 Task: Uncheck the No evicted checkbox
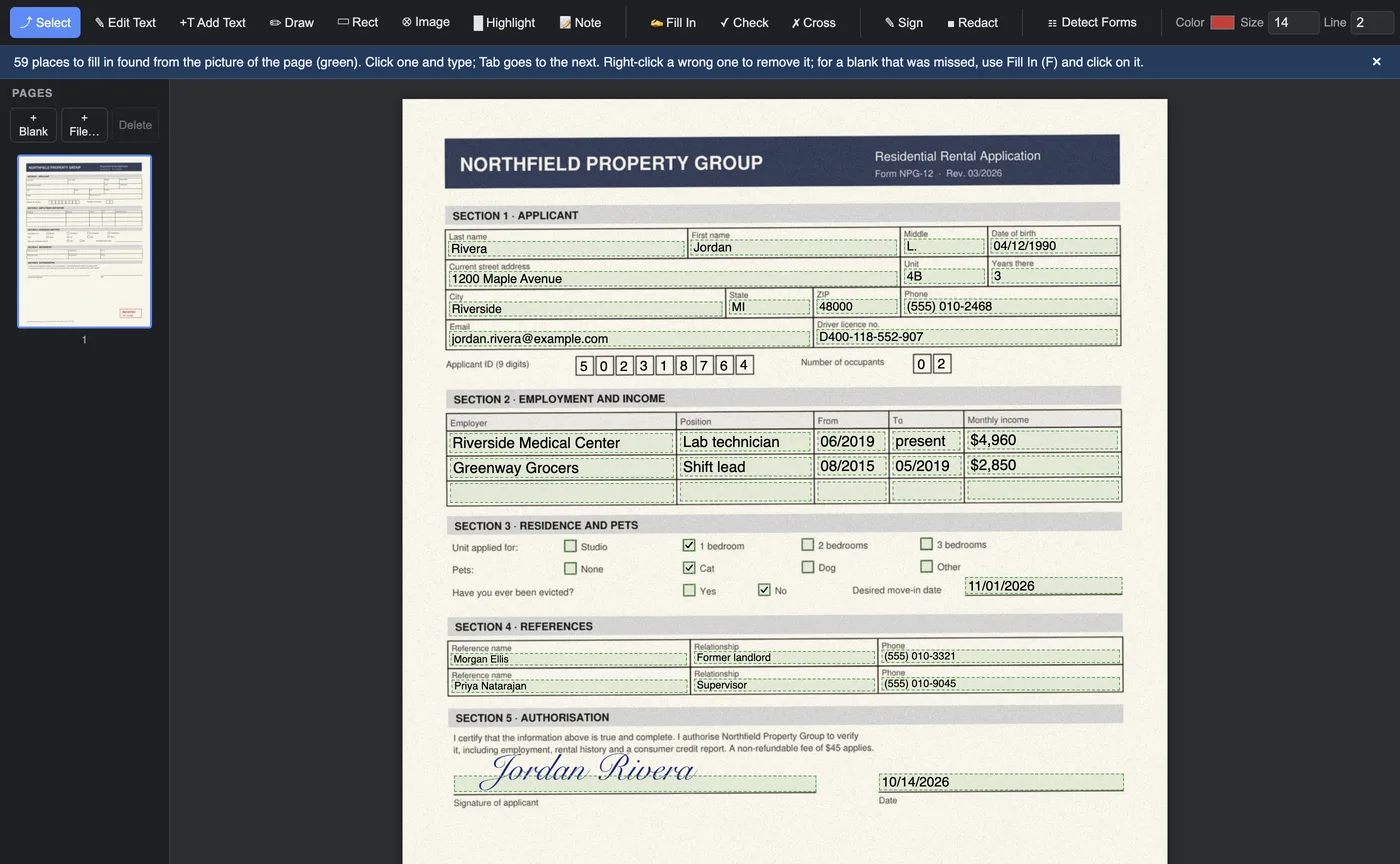tap(764, 590)
